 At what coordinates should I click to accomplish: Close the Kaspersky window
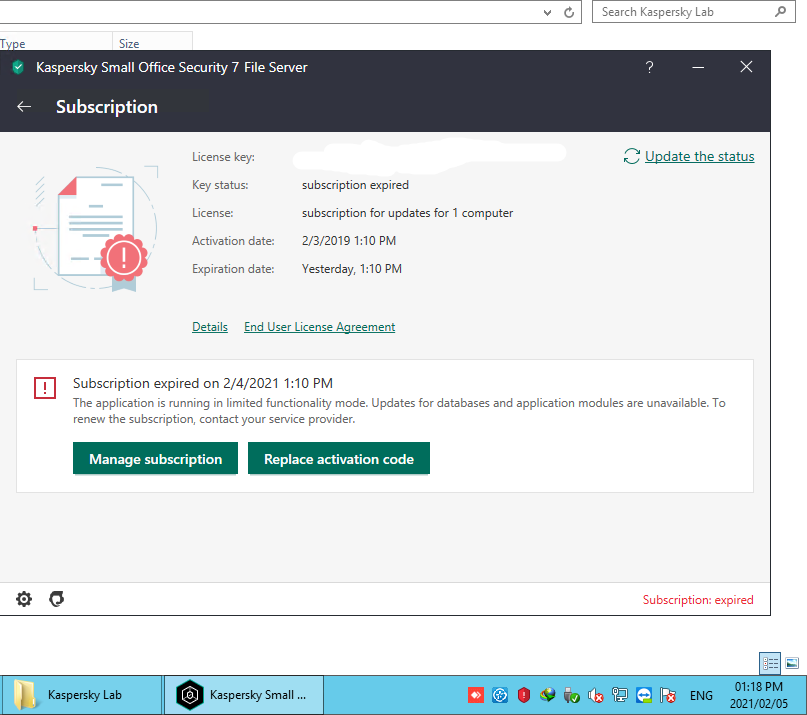[x=746, y=67]
